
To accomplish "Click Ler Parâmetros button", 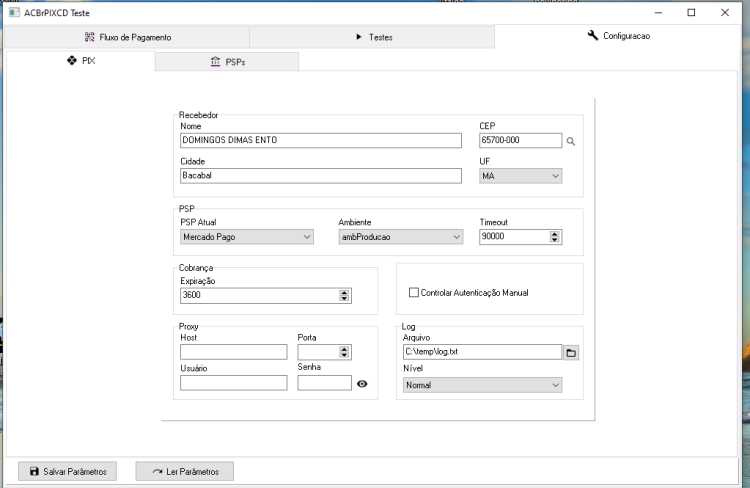I will [x=185, y=472].
